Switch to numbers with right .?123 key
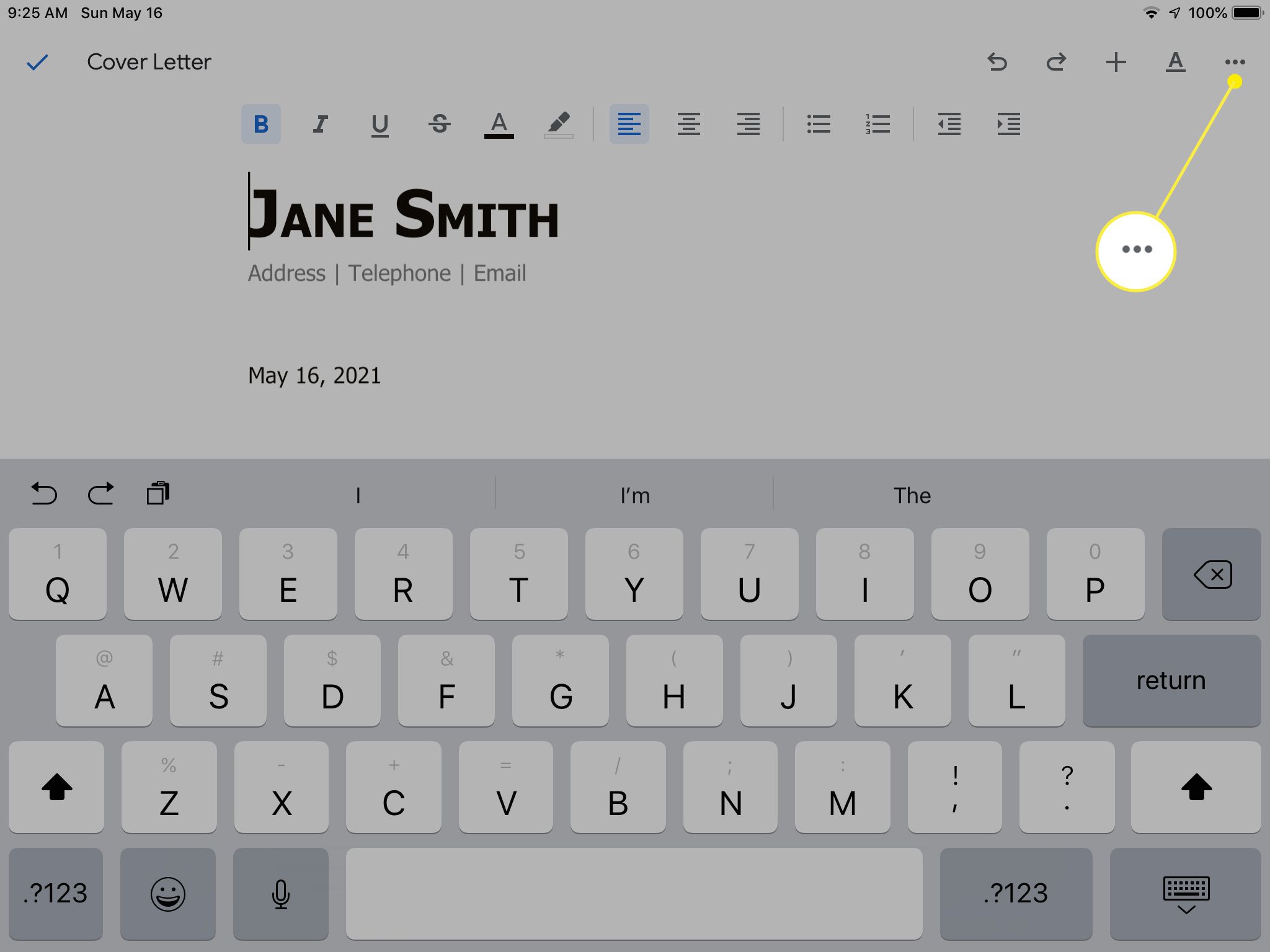This screenshot has width=1270, height=952. click(x=1016, y=894)
